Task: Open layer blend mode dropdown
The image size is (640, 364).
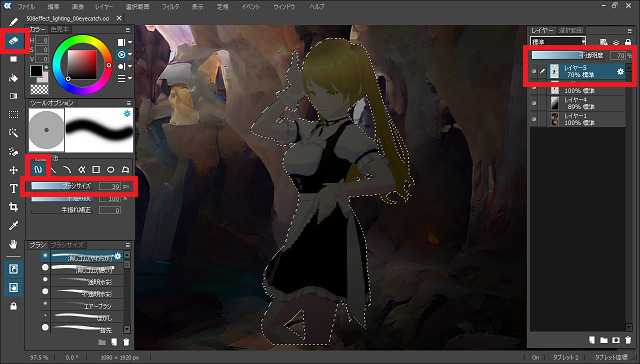Action: tap(558, 42)
